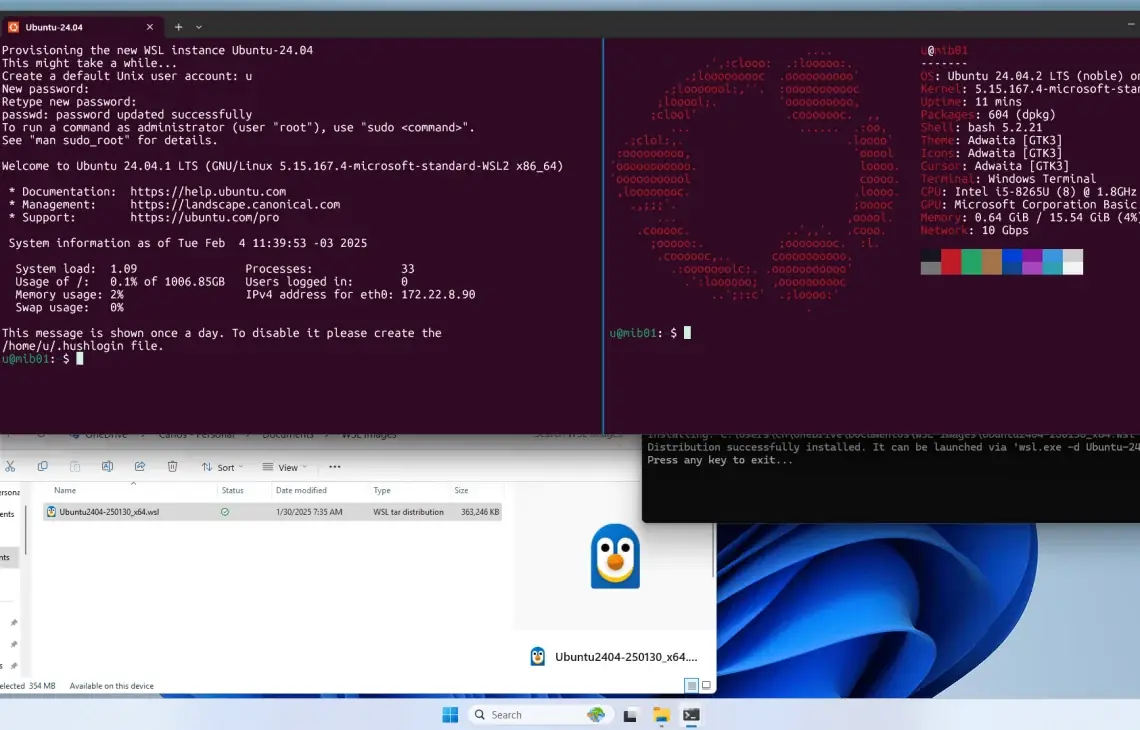Click the Explorer navigation pane scrollbar
This screenshot has height=730, width=1140.
click(x=25, y=529)
